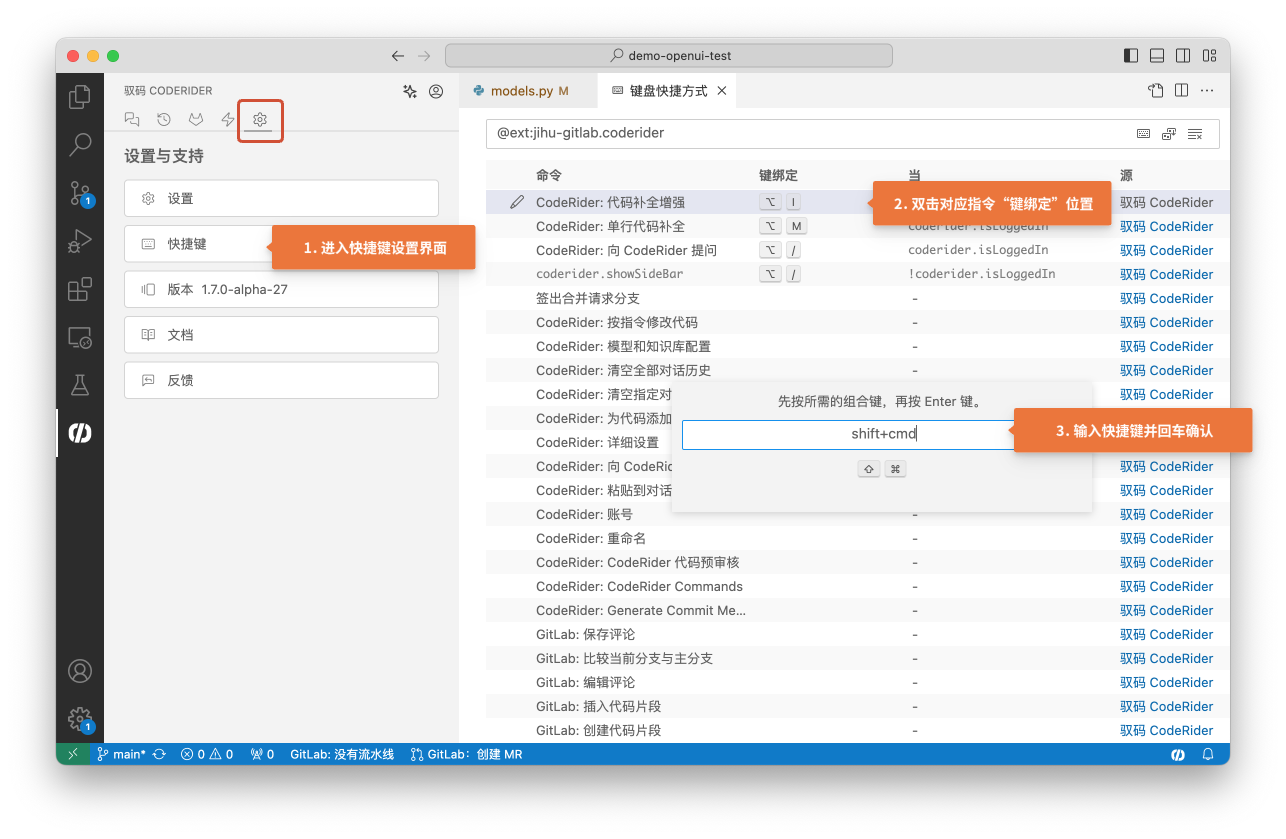Open Run and Debug view
The image size is (1286, 839).
pos(79,241)
